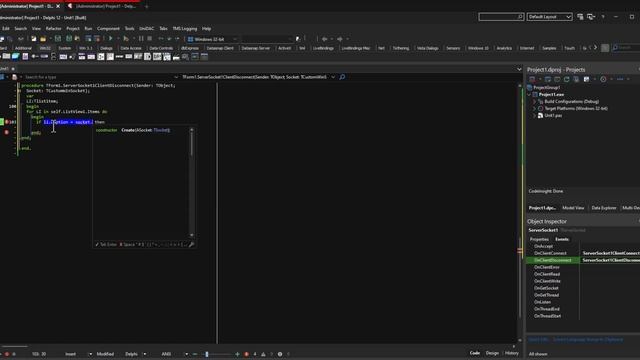640x360 pixels.
Task: Collapse the Project1.exe tree node
Action: click(530, 94)
